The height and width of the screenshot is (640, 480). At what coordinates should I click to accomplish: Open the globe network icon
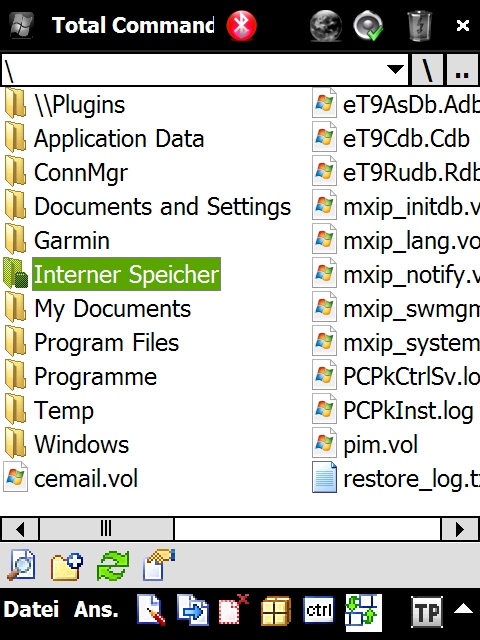coord(325,26)
